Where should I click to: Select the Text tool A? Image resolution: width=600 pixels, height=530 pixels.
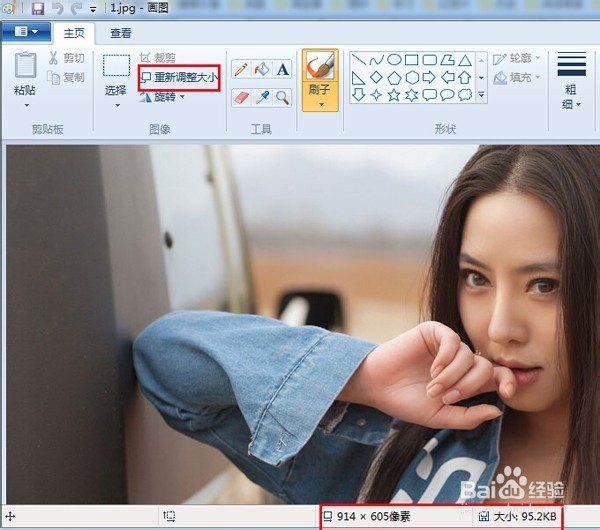coord(282,69)
